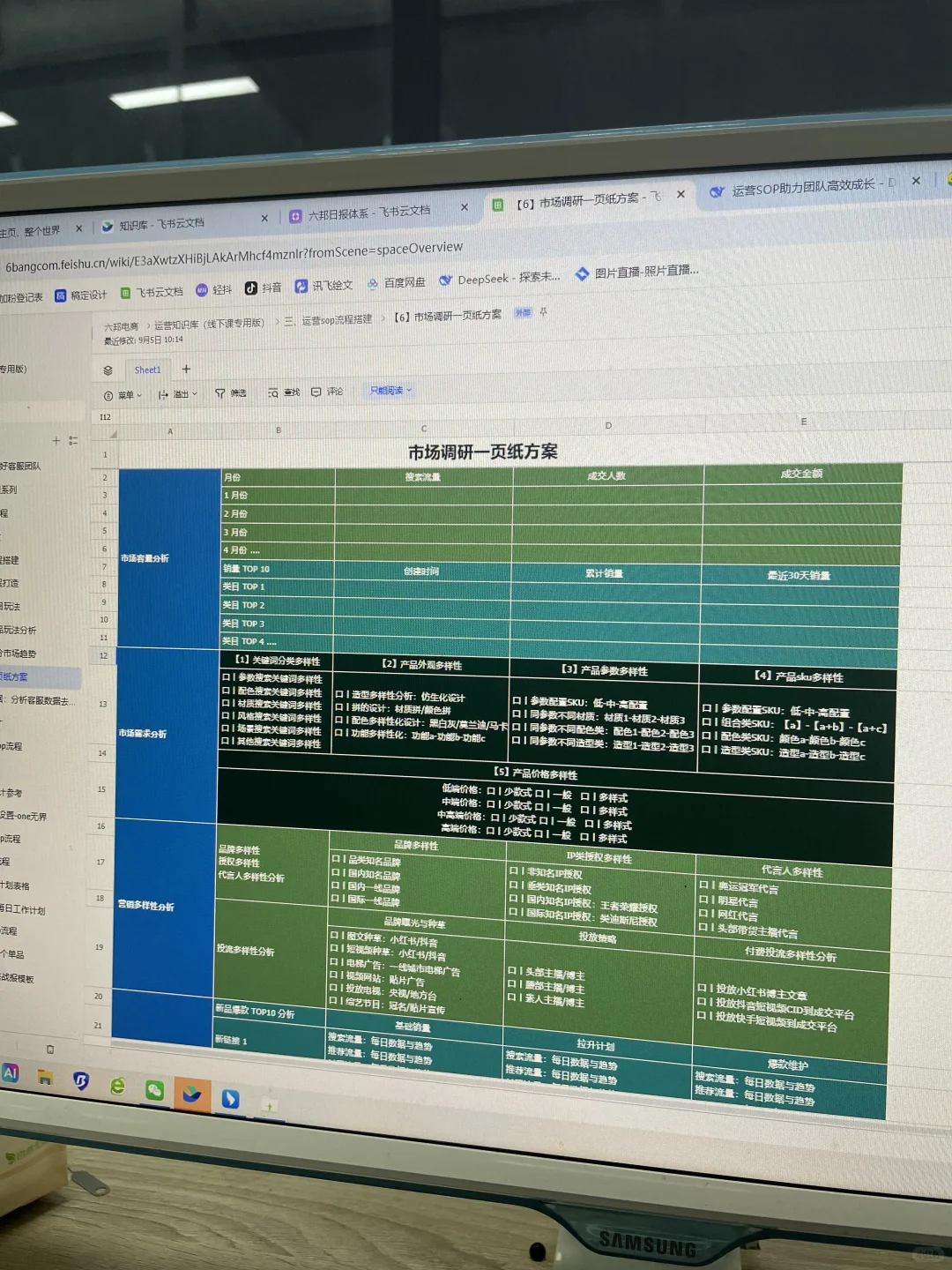Open the 飞书云文档 bookmark

point(152,292)
